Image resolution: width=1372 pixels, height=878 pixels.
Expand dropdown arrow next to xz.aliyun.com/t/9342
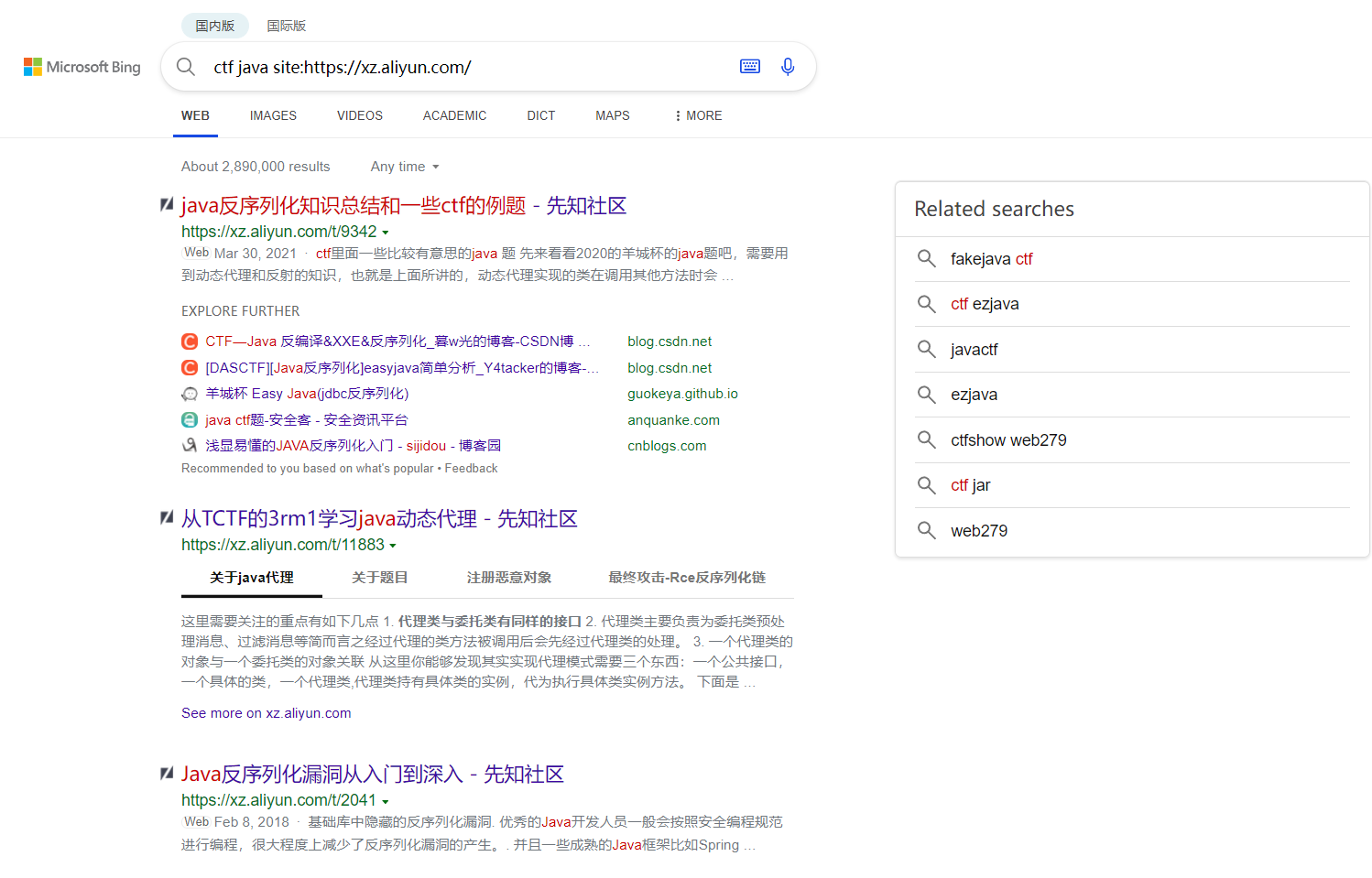(386, 233)
